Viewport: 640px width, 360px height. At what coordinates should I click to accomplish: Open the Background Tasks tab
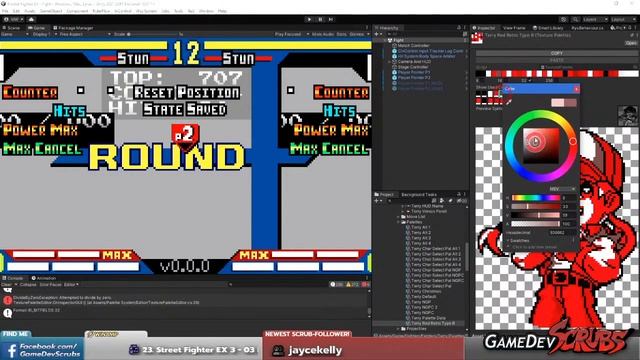(419, 194)
